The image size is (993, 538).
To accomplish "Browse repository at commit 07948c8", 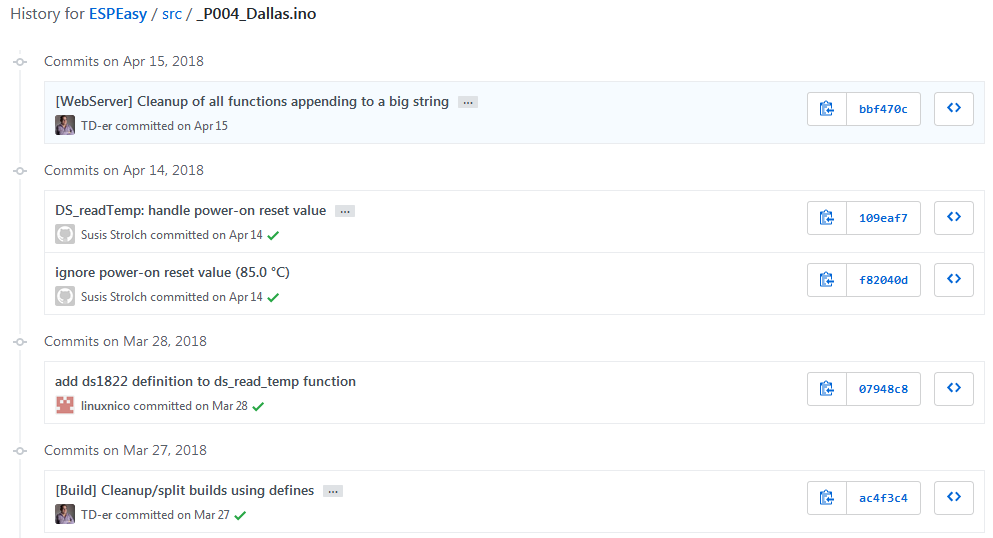I will click(954, 389).
